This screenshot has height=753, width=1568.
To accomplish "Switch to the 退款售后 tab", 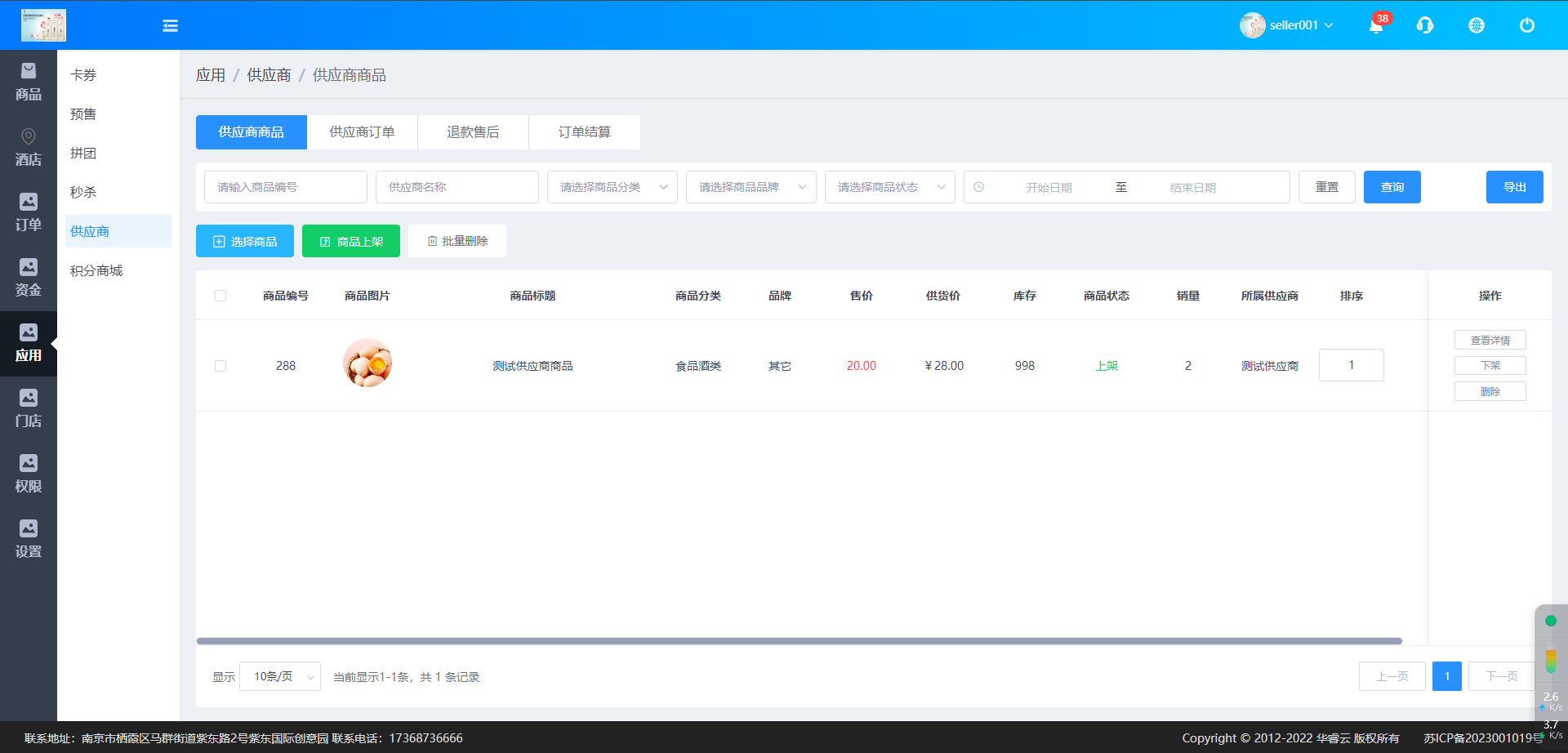I will pos(473,132).
